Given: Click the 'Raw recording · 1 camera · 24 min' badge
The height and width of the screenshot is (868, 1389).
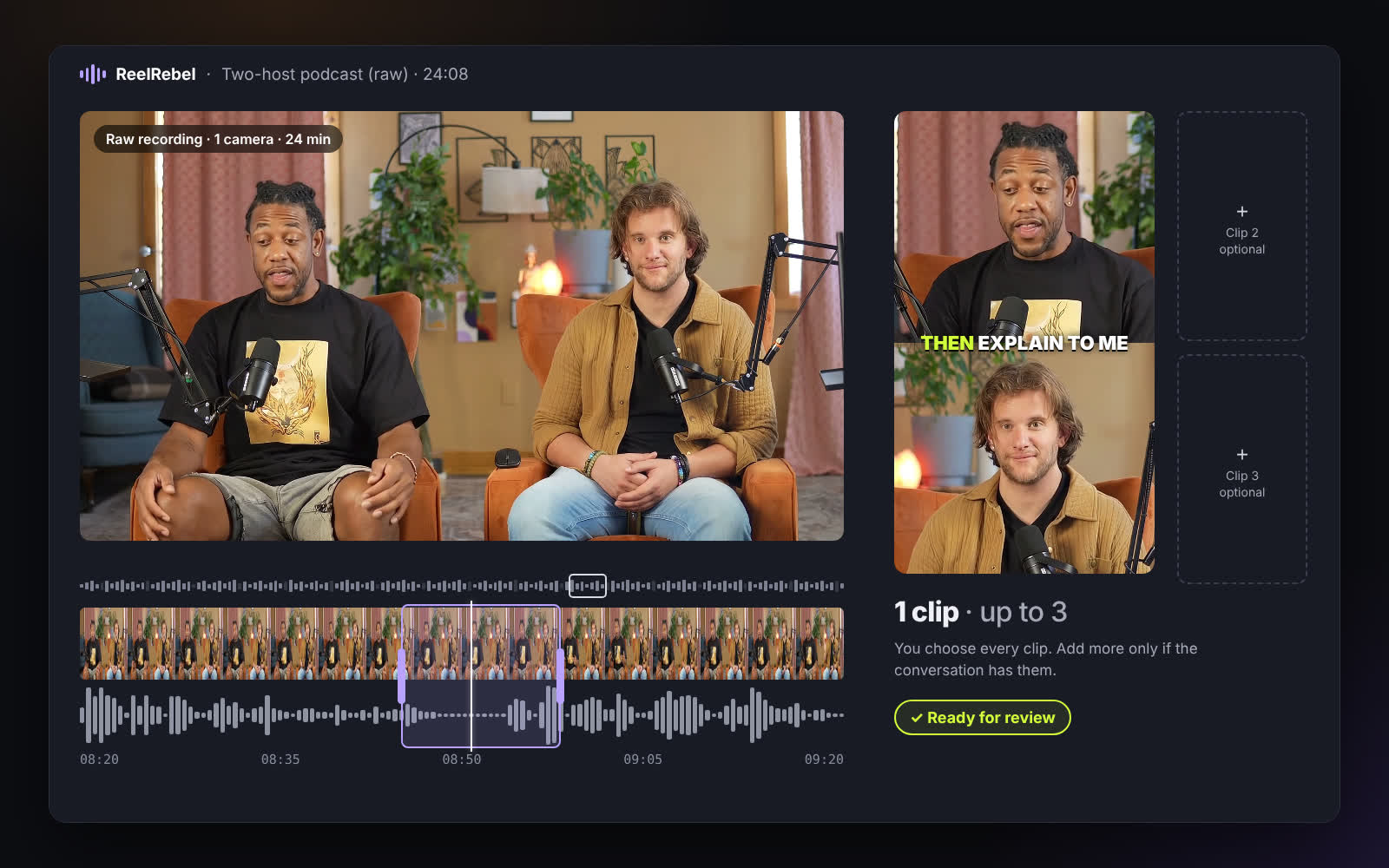Looking at the screenshot, I should point(218,139).
